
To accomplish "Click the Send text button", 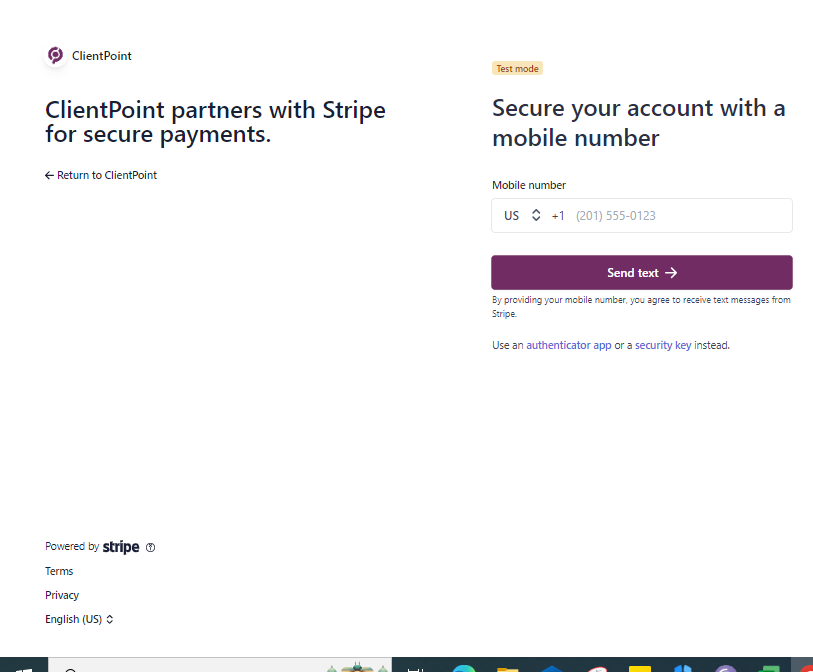I will pos(641,273).
